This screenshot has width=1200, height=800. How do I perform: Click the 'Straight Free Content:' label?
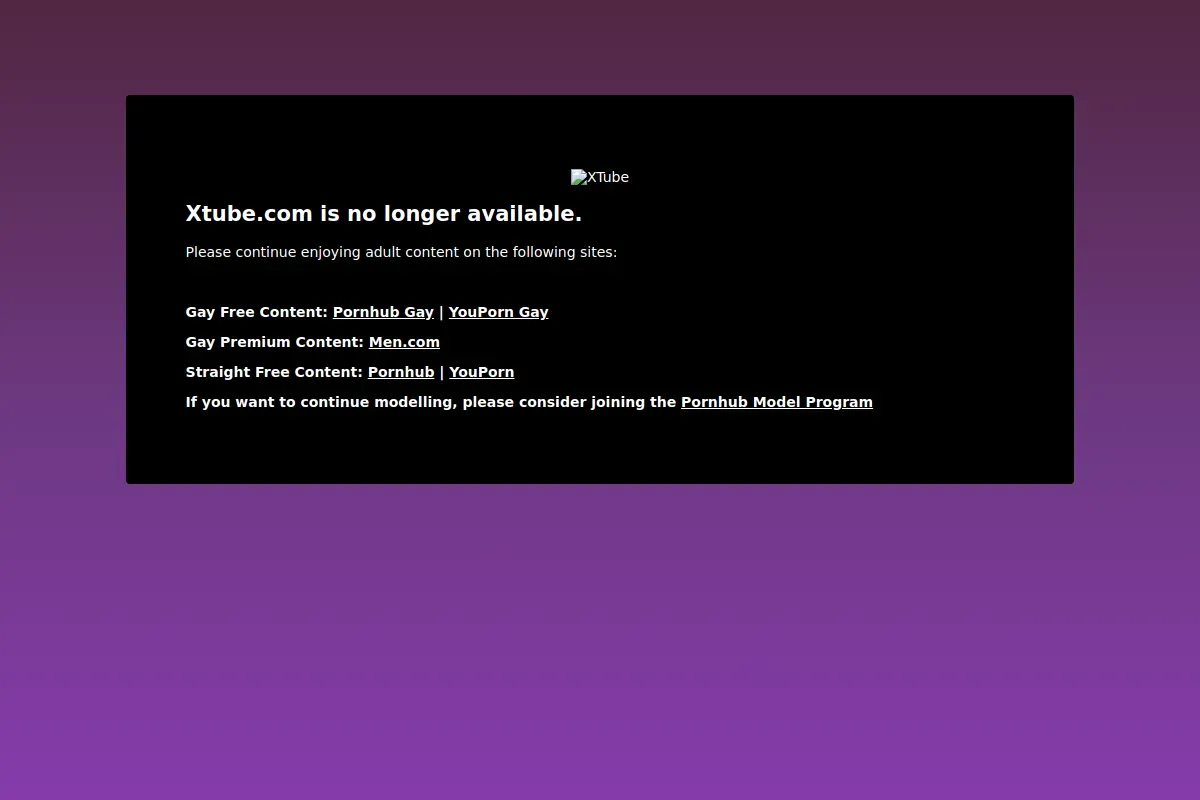click(274, 372)
